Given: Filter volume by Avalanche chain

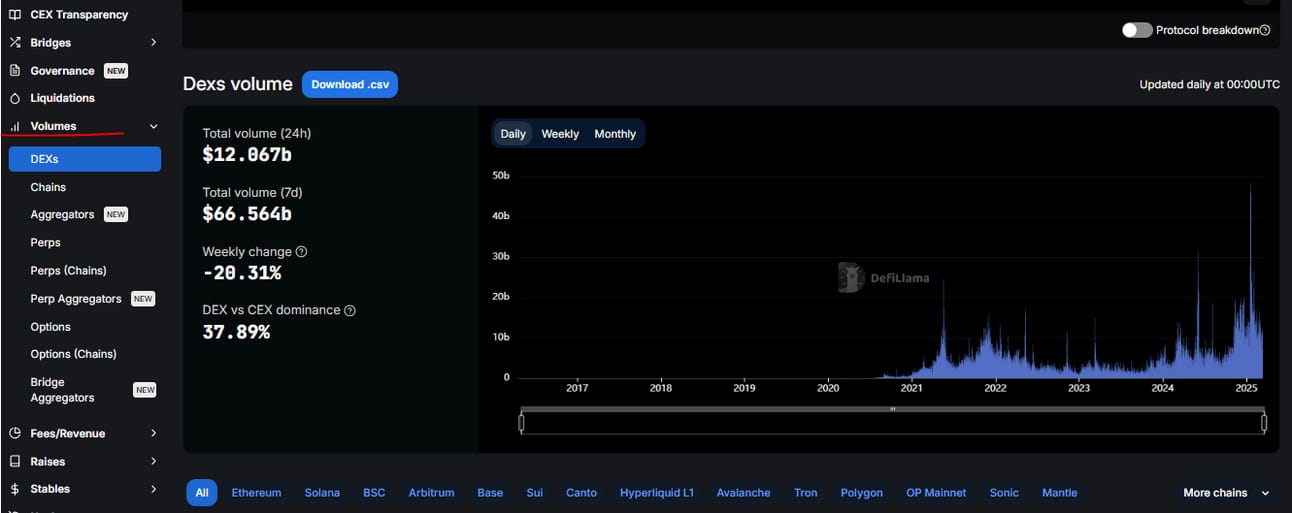Looking at the screenshot, I should click(744, 493).
